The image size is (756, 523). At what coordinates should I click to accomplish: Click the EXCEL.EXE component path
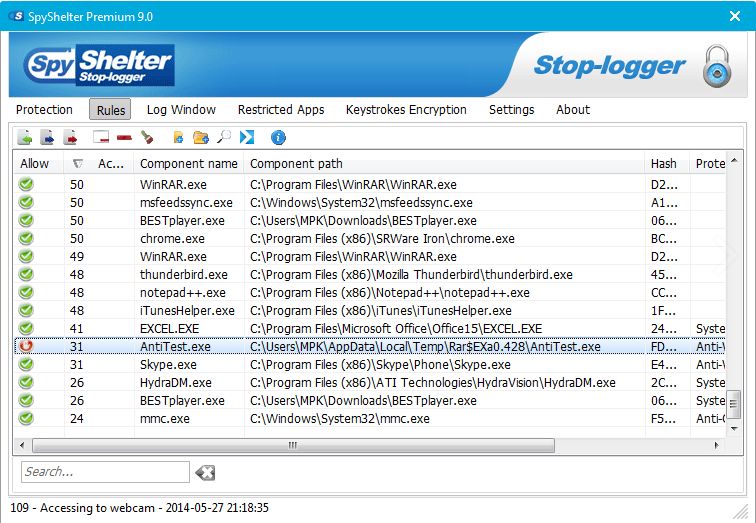[396, 329]
